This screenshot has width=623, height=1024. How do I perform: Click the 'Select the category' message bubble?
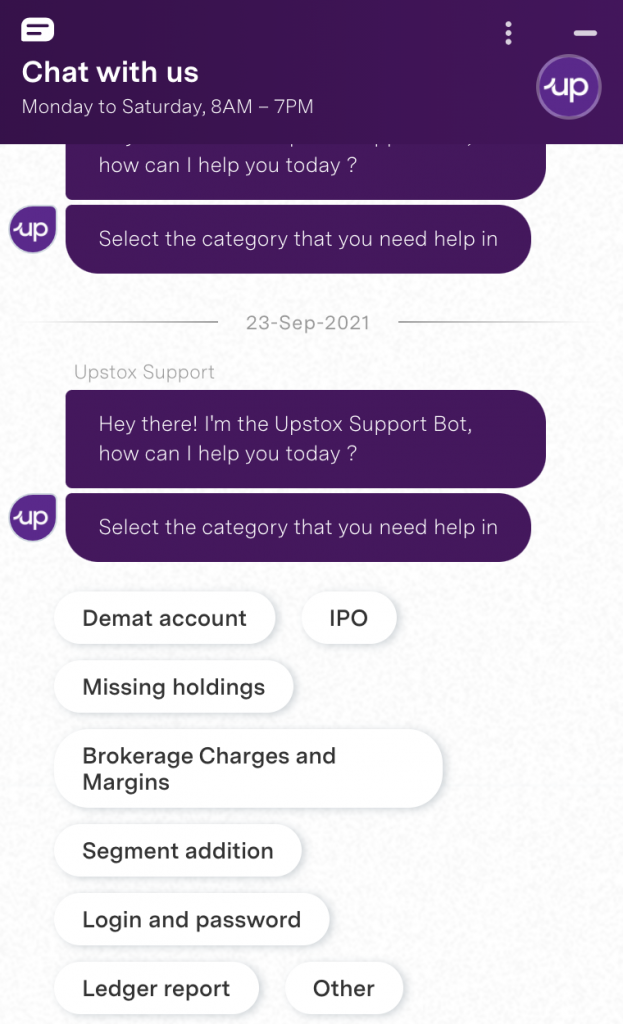(x=297, y=527)
